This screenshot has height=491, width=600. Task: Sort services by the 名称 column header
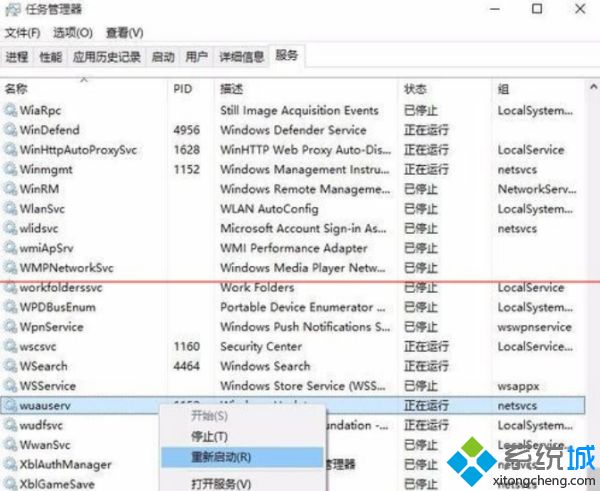pos(84,89)
